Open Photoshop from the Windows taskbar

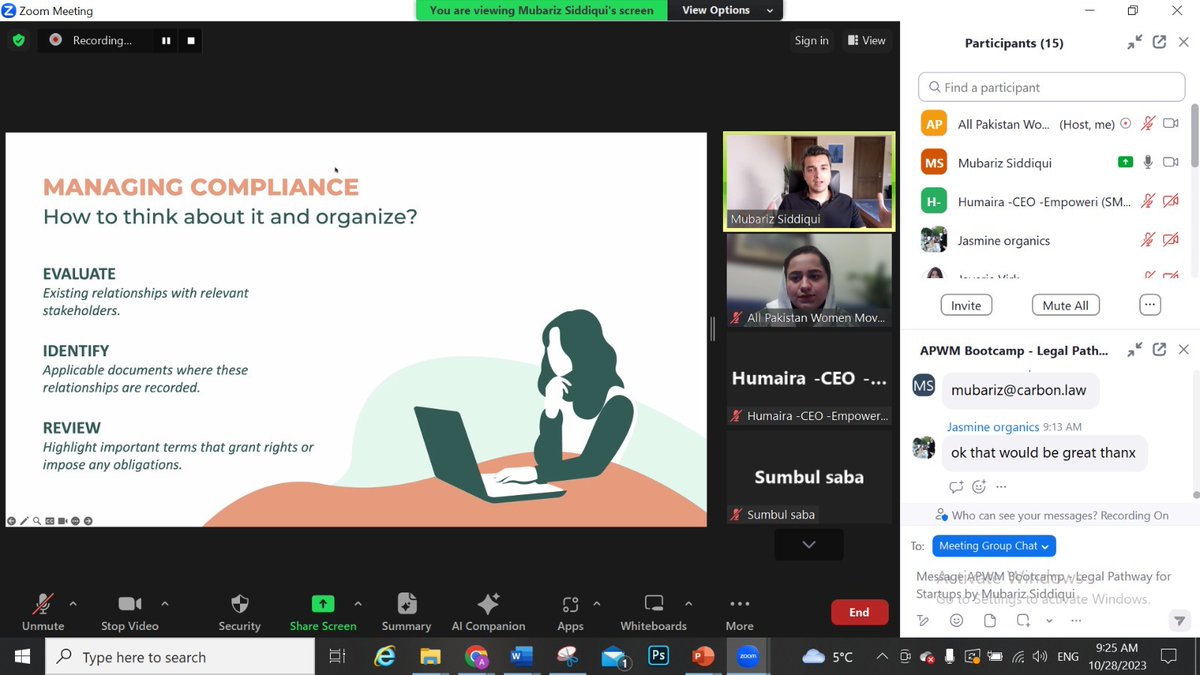[658, 657]
